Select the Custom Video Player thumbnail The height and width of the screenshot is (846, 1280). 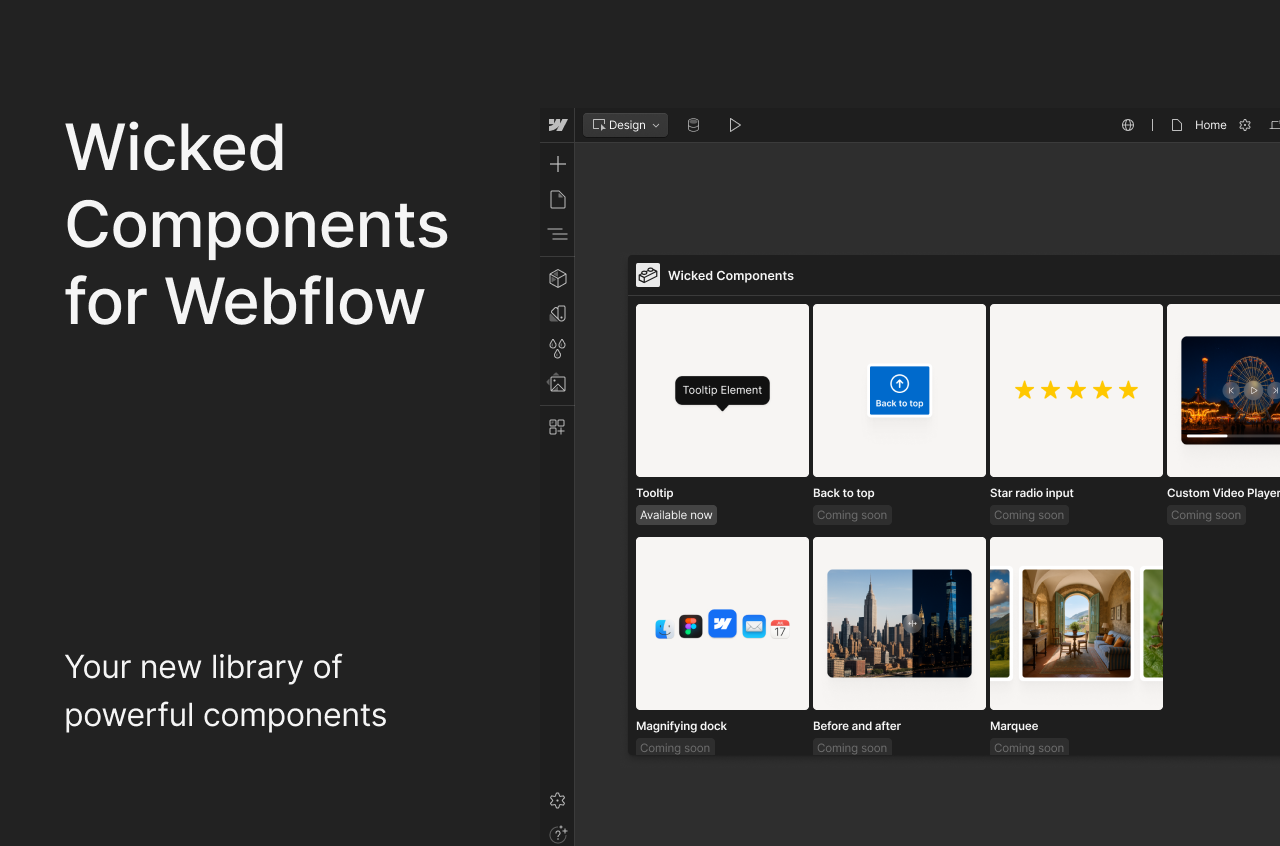coord(1223,390)
